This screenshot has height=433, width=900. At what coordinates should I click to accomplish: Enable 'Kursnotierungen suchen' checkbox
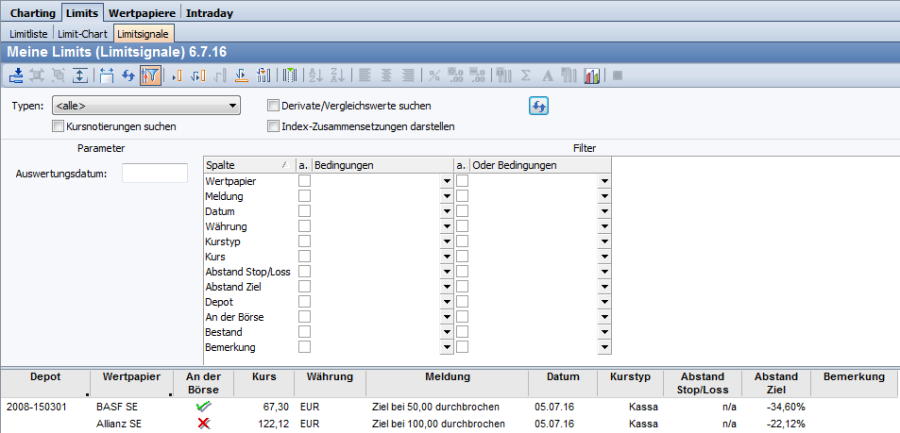pos(58,127)
